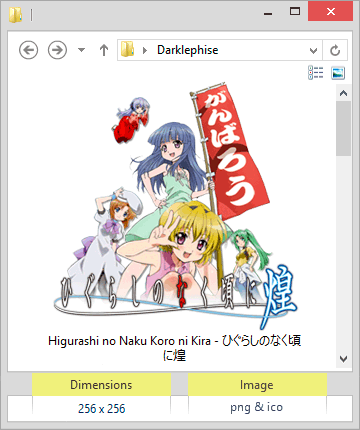Switch to details list view
The width and height of the screenshot is (360, 430).
[x=315, y=73]
